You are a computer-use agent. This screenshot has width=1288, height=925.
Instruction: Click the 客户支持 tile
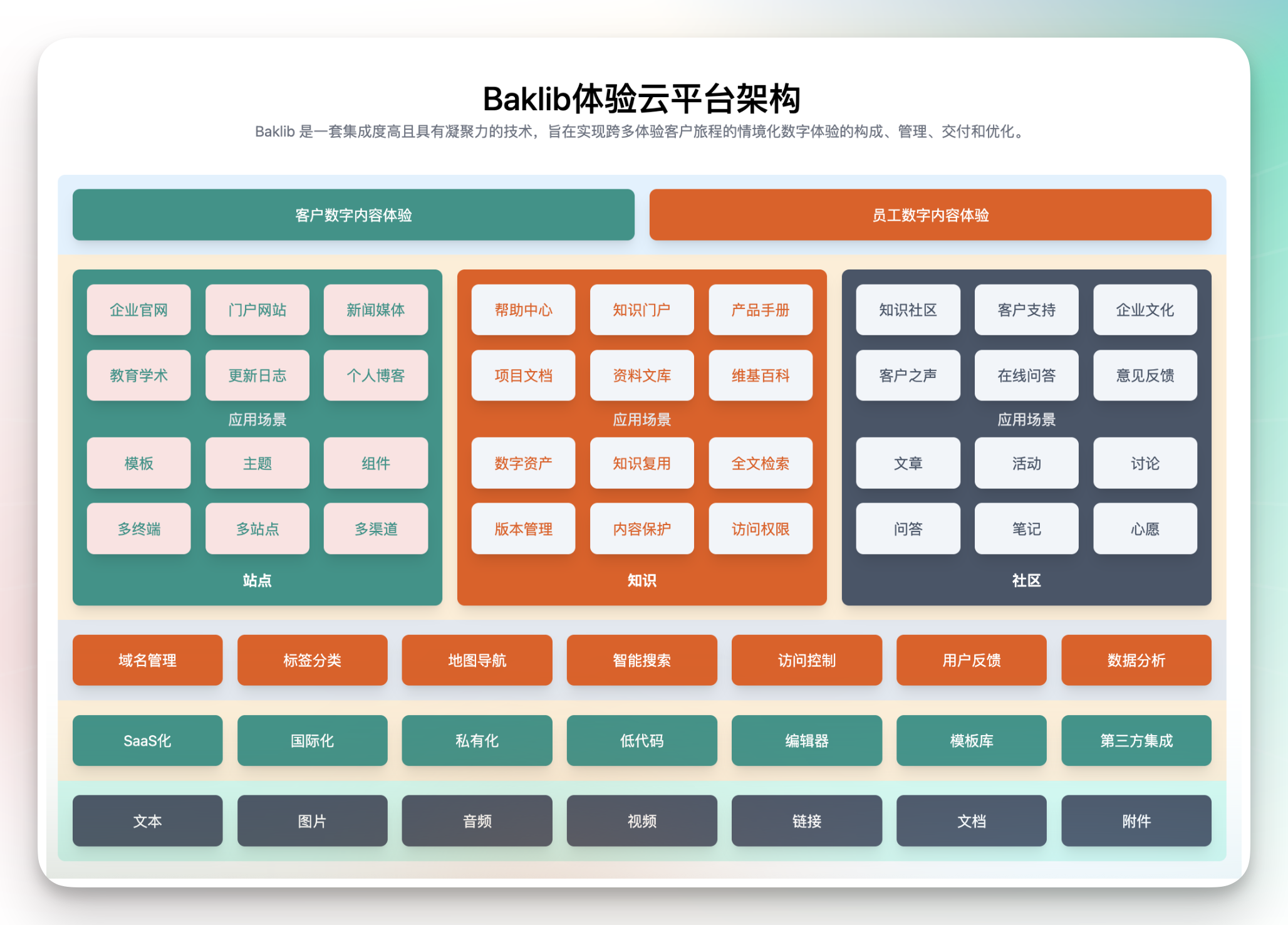pyautogui.click(x=1027, y=310)
